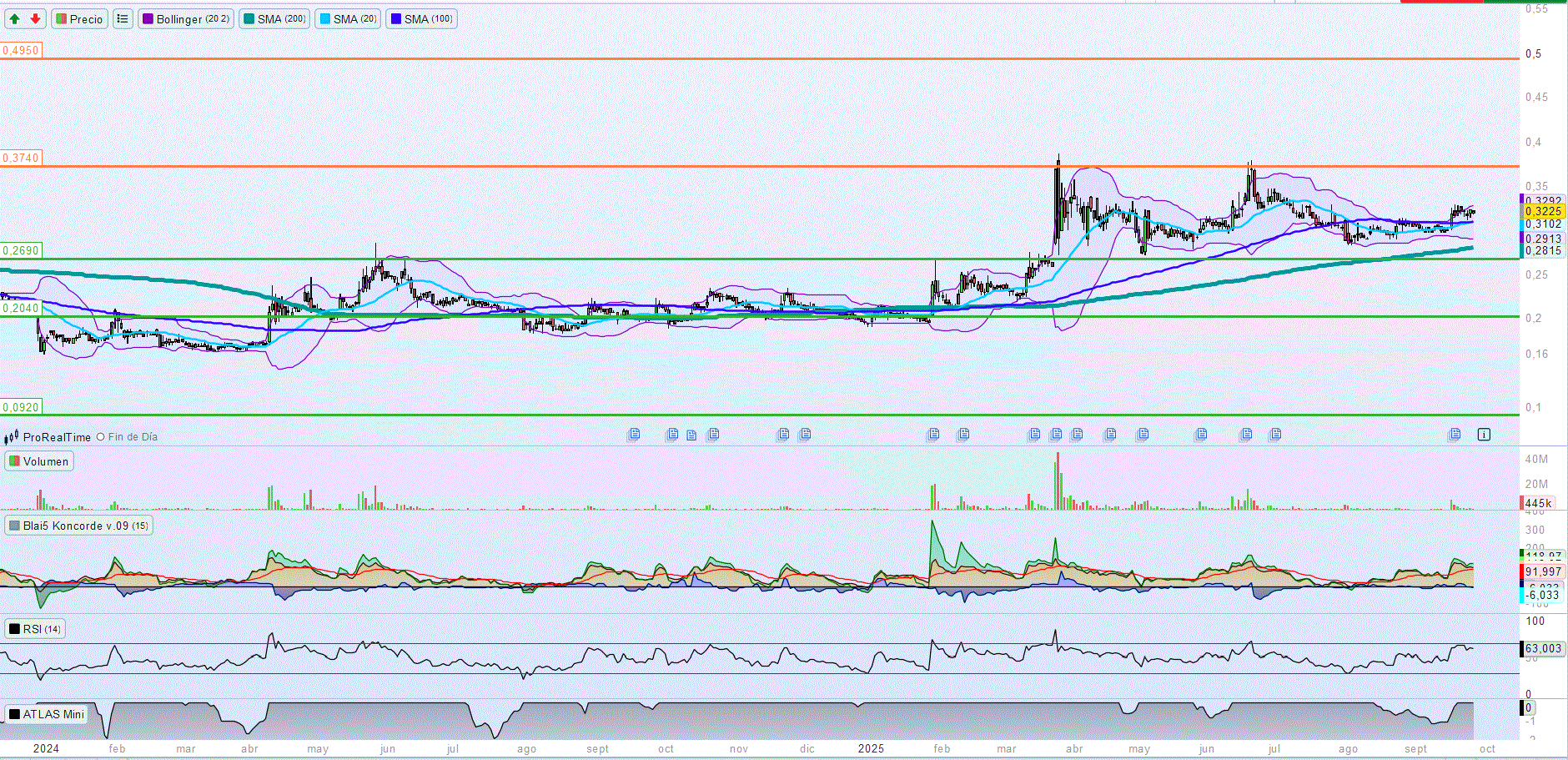This screenshot has width=1568, height=760.
Task: Toggle the Fin de Día radio indicator
Action: pos(101,437)
